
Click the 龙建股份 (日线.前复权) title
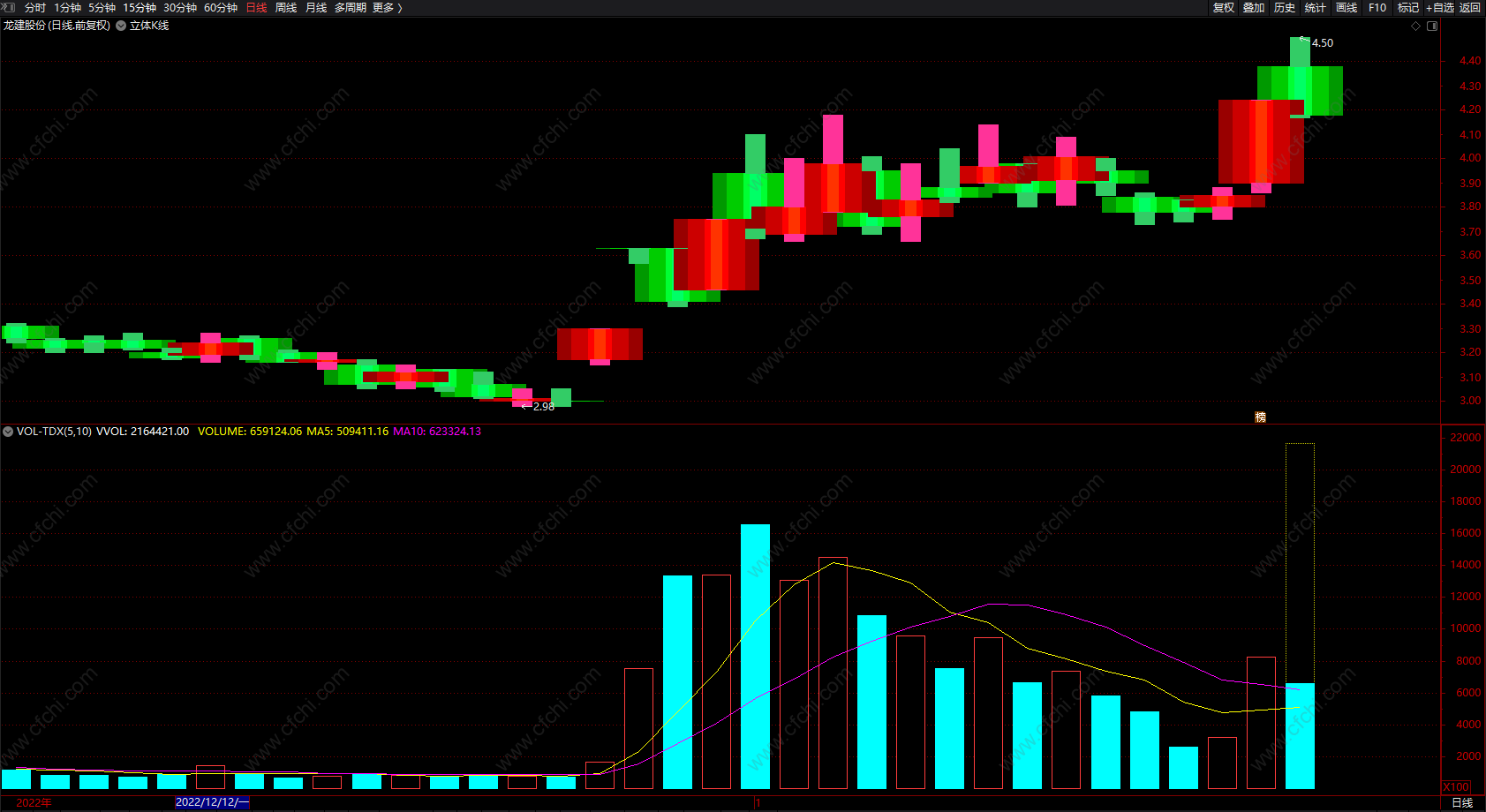click(x=57, y=26)
